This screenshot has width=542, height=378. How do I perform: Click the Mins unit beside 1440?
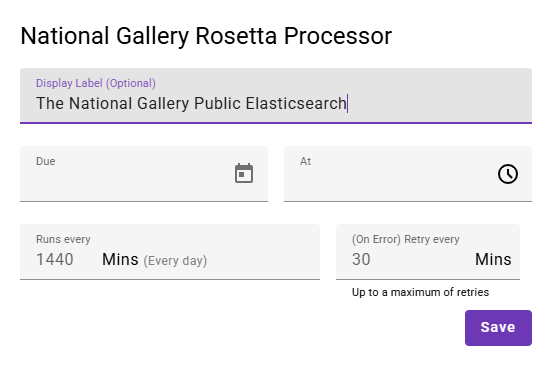pyautogui.click(x=120, y=259)
